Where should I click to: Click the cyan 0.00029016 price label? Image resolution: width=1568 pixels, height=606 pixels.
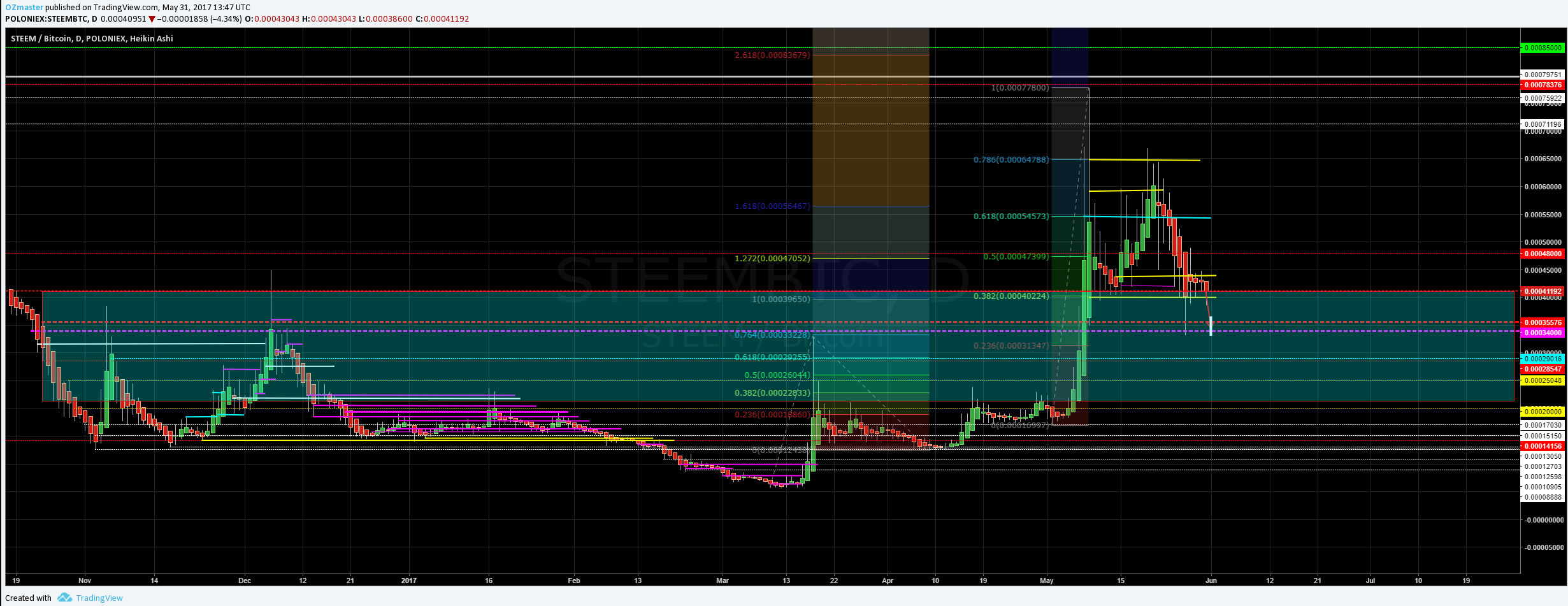click(1543, 359)
